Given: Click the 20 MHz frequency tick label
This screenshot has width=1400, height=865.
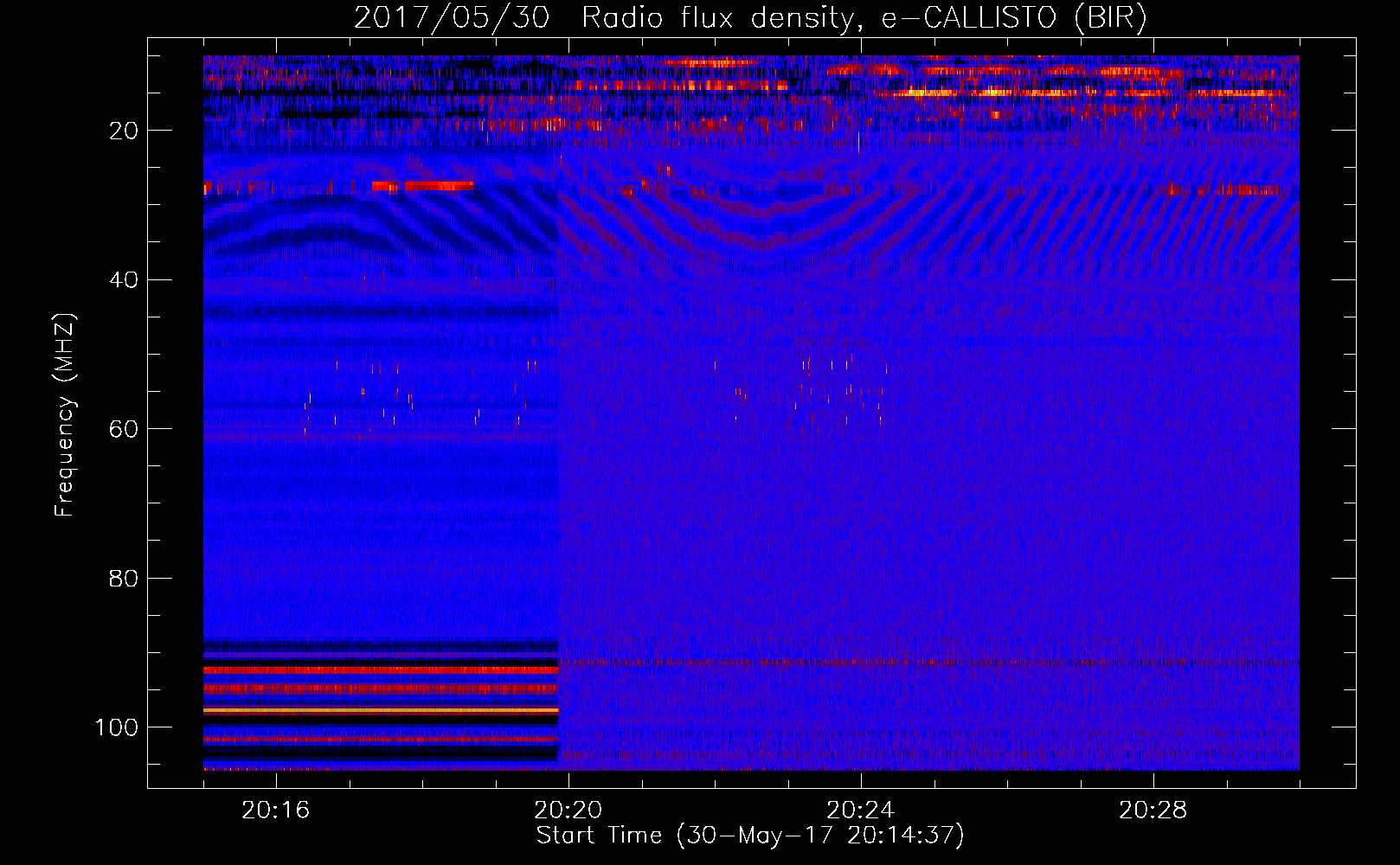Looking at the screenshot, I should [124, 131].
